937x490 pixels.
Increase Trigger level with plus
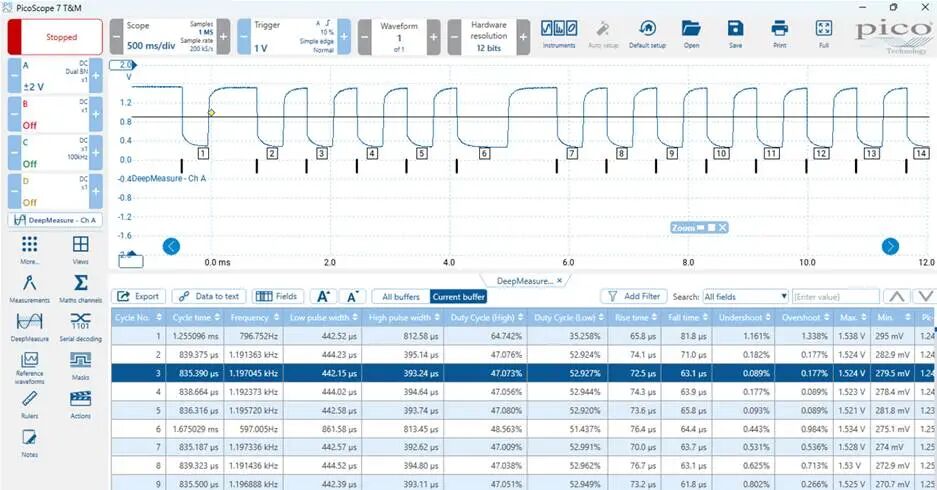point(344,36)
